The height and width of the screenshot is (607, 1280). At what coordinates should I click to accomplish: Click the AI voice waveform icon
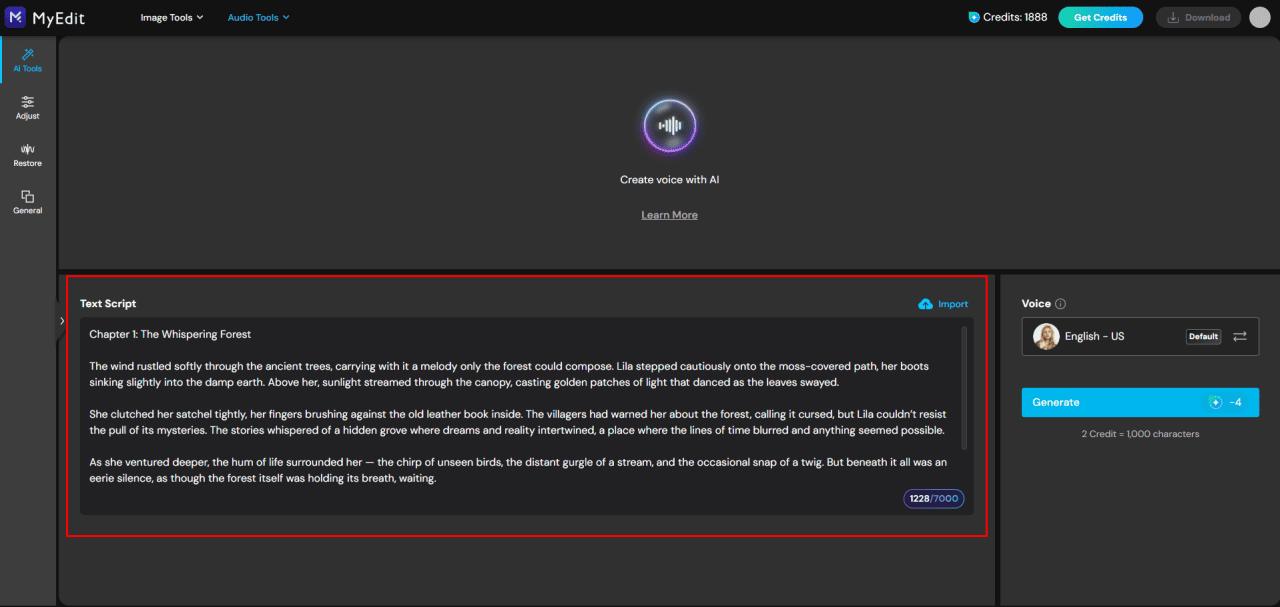pos(669,126)
